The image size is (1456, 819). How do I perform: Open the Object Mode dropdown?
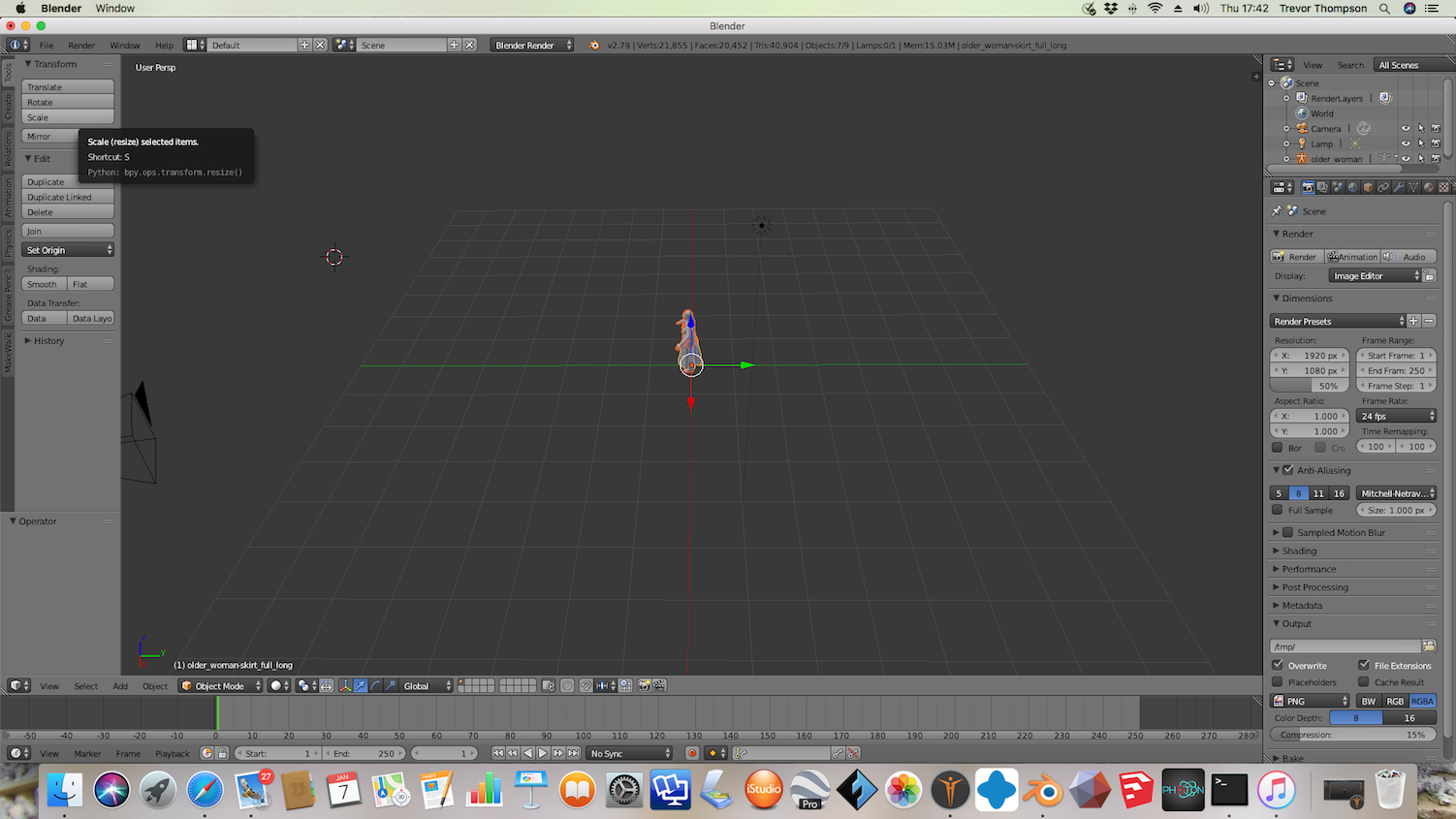(x=221, y=685)
